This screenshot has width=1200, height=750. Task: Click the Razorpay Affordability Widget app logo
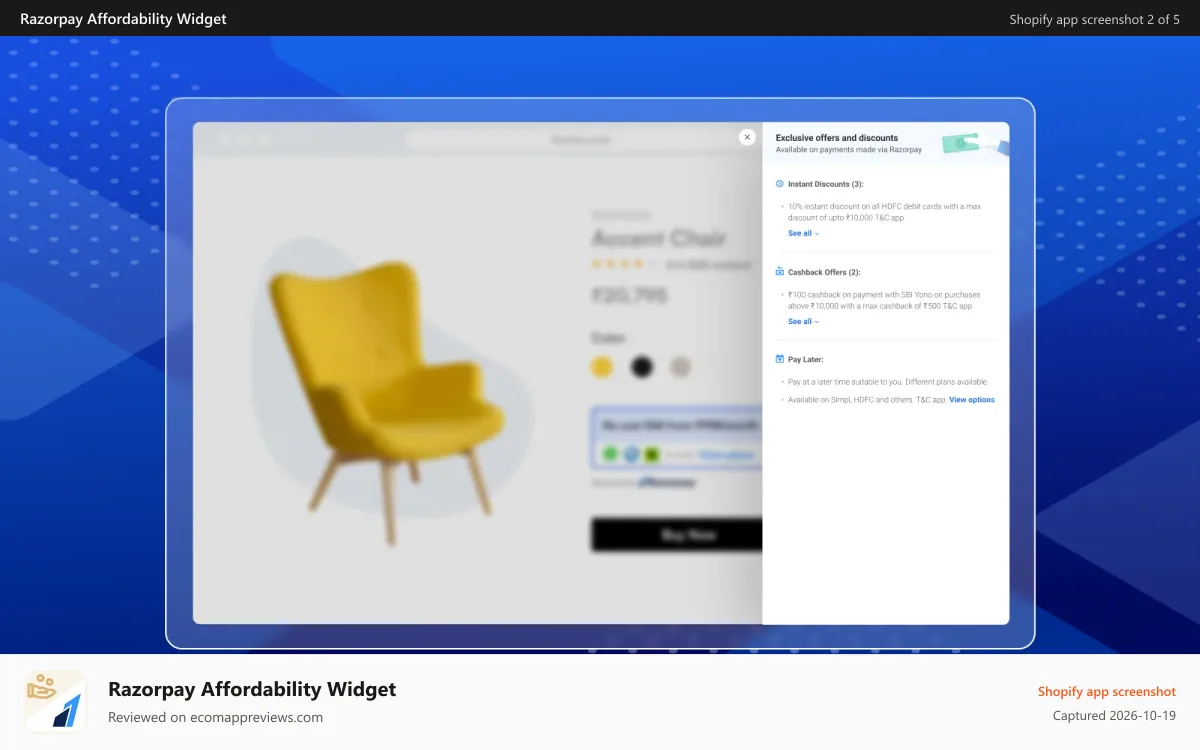(55, 701)
